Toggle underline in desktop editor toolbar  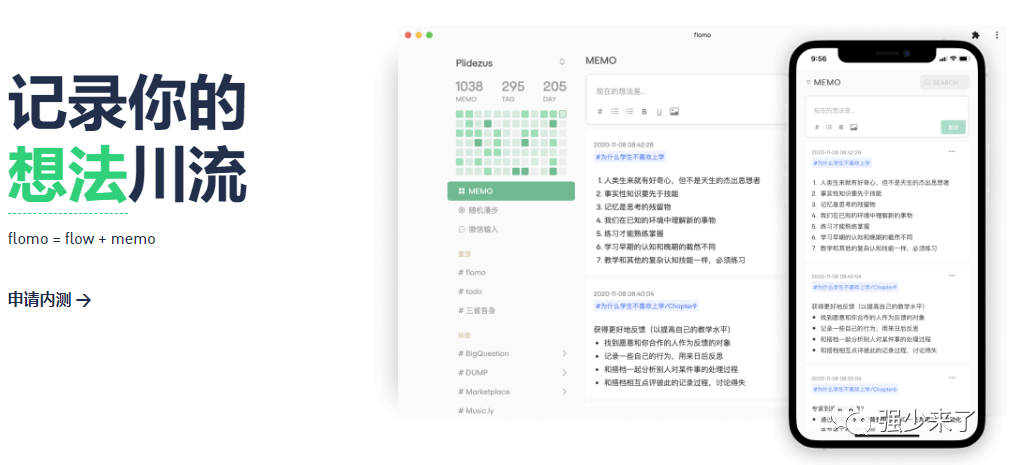coord(659,111)
